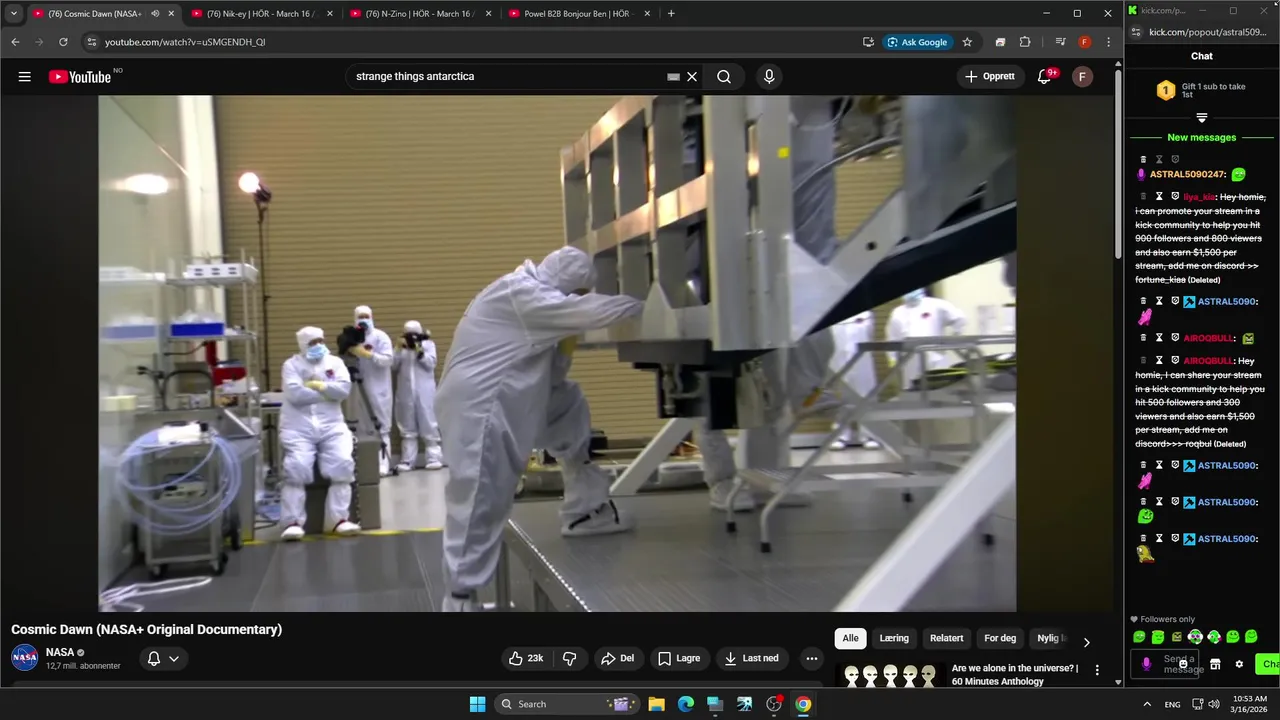Jump to New messages in Kick chat
1280x720 pixels.
click(1202, 137)
